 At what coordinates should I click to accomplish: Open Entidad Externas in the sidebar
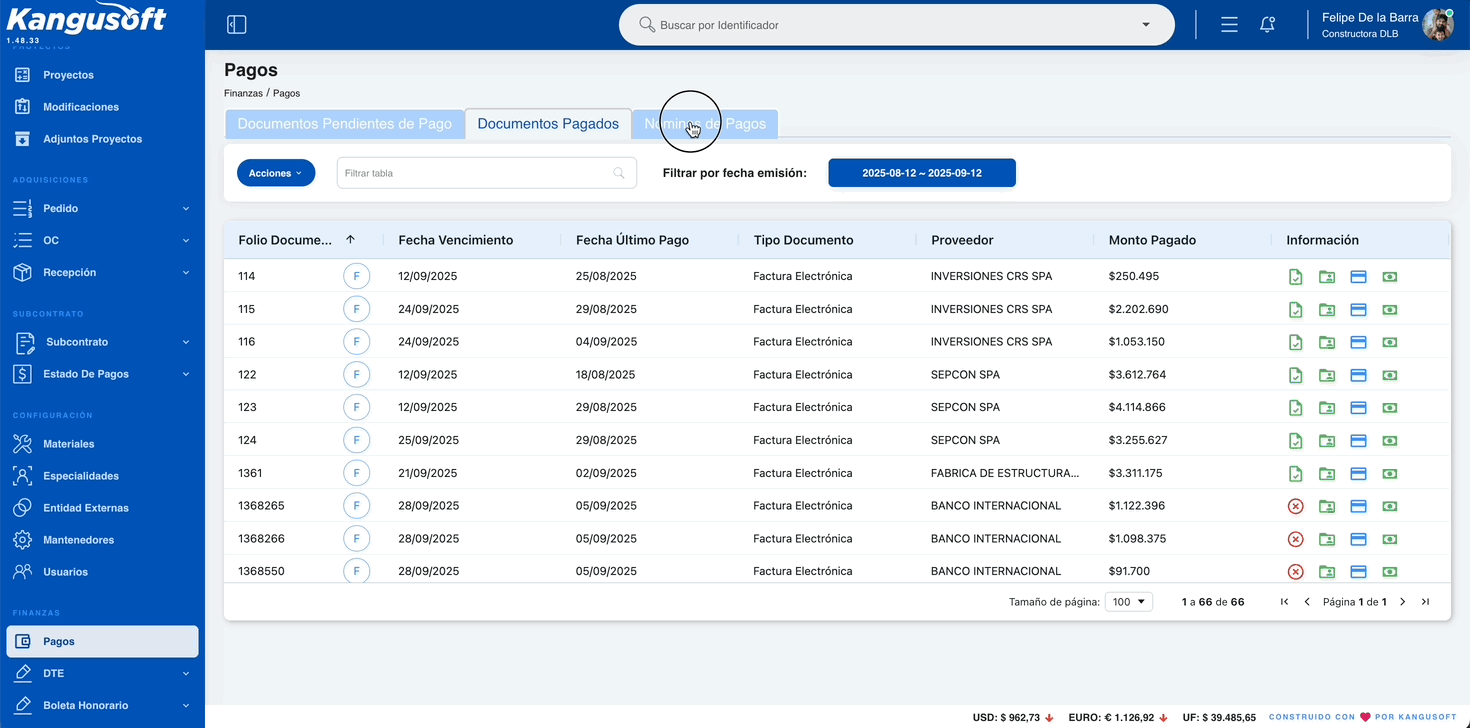coord(85,508)
